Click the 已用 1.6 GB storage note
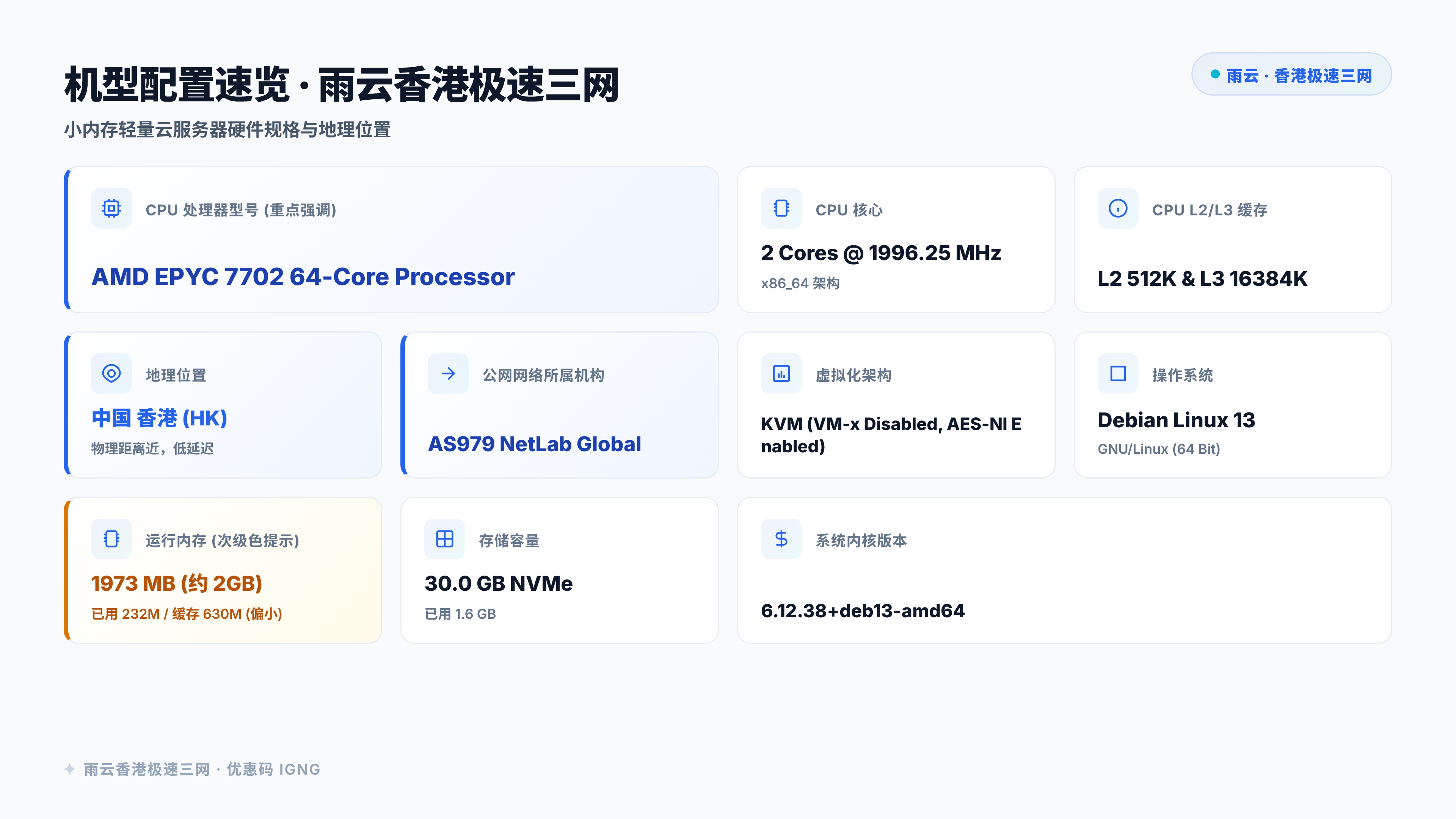Screen dimensions: 1456x819 460,614
